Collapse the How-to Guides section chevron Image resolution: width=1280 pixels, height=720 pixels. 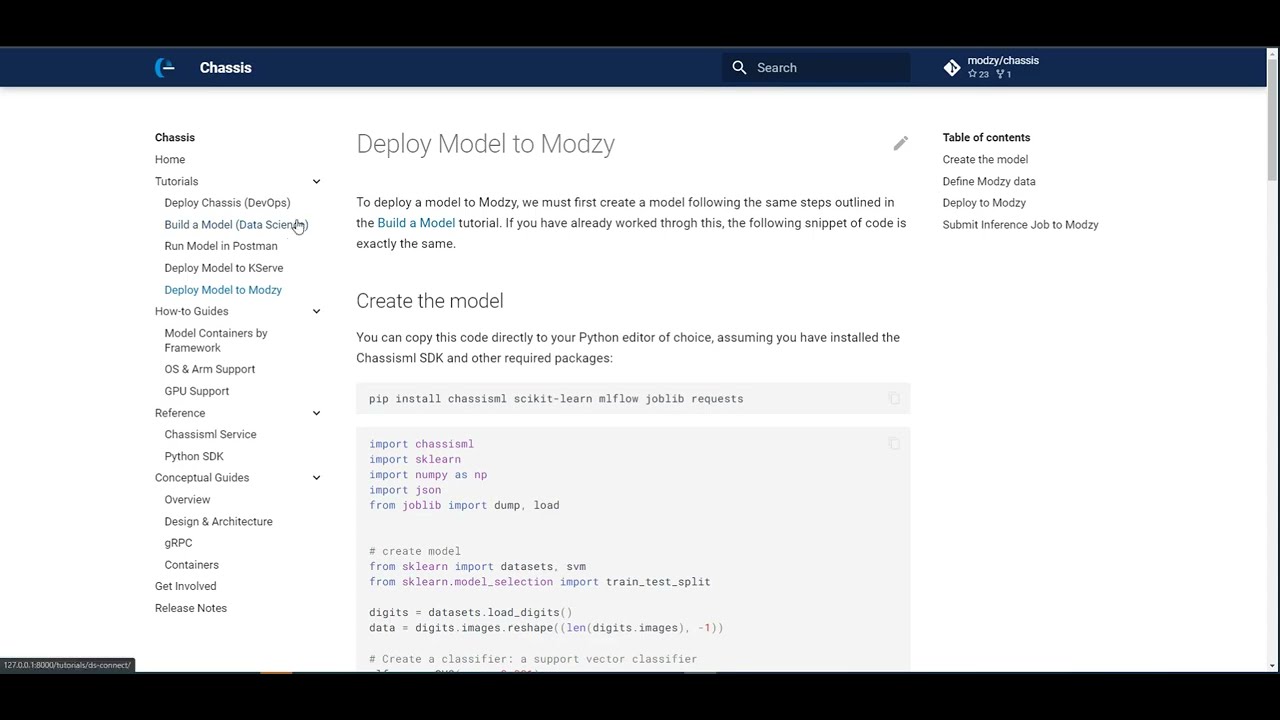(316, 312)
